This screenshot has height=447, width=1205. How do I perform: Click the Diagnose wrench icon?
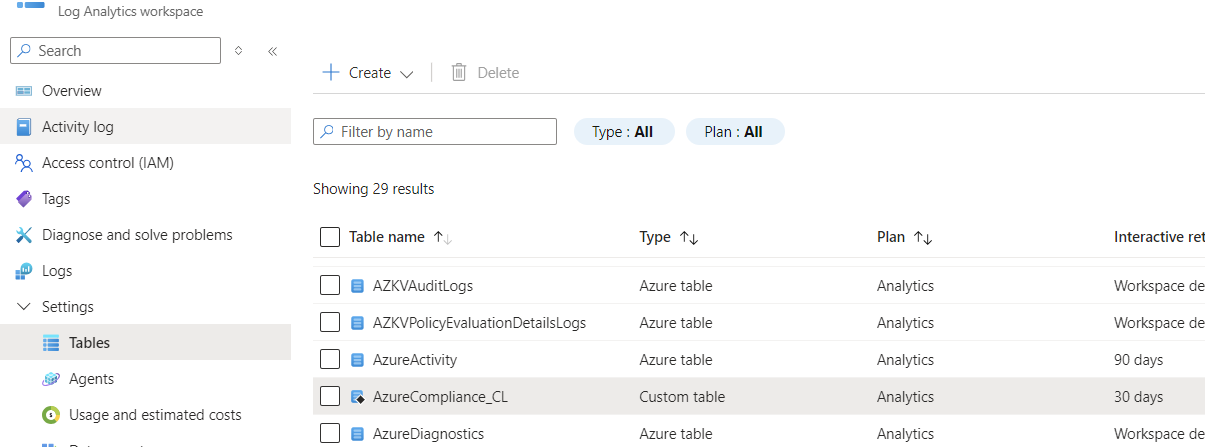[24, 235]
